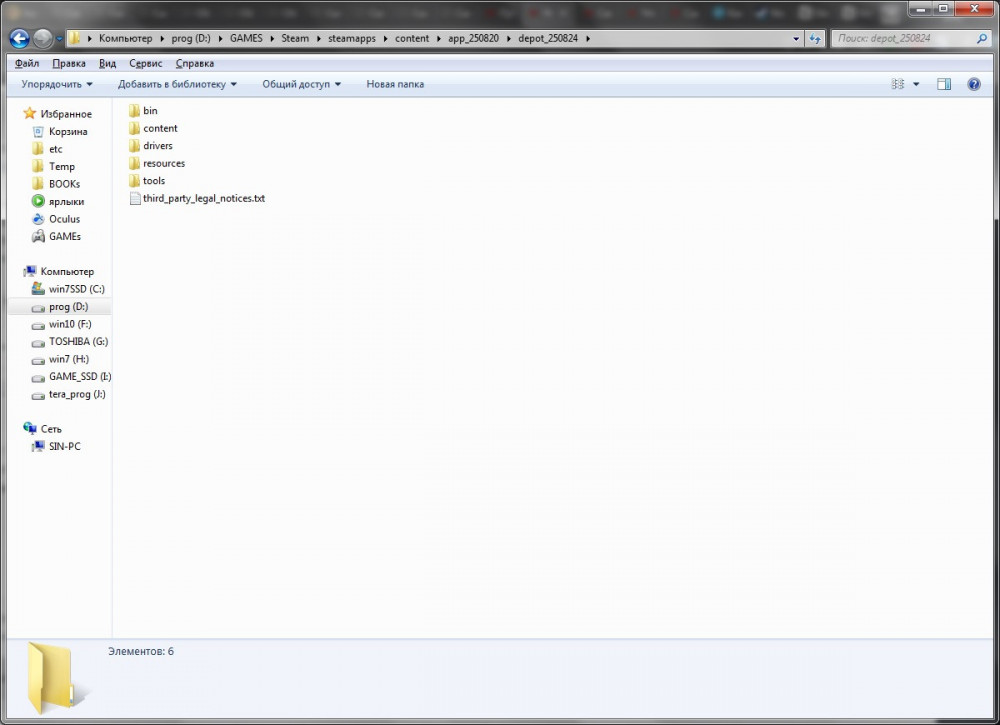Click the folder icon in address bar

tap(75, 38)
